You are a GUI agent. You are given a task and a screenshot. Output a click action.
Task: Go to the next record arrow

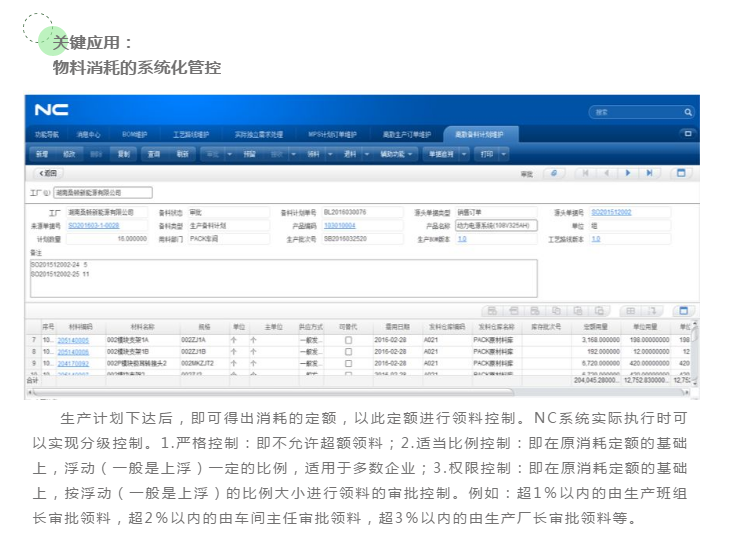click(628, 173)
